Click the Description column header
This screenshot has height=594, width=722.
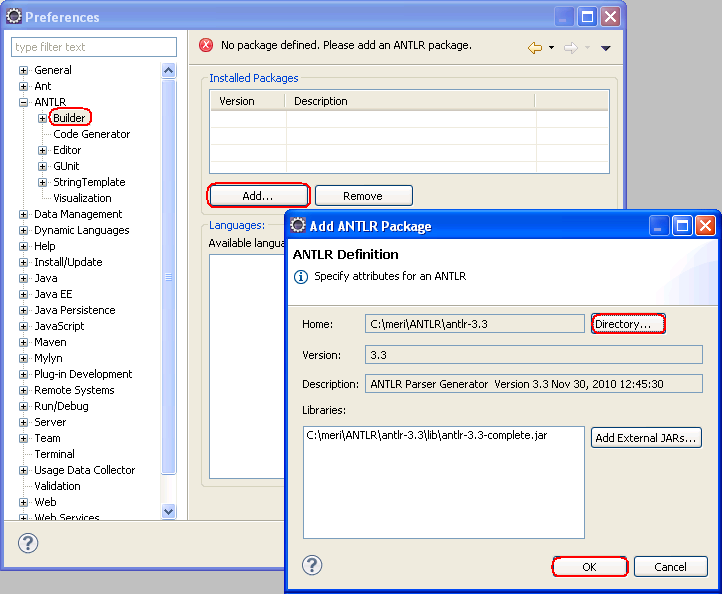[x=410, y=101]
